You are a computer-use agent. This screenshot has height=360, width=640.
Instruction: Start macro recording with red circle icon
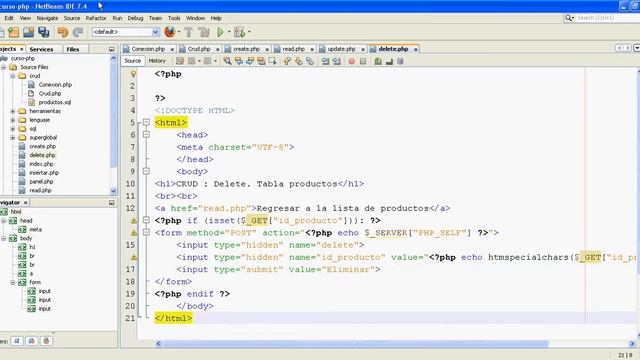352,61
